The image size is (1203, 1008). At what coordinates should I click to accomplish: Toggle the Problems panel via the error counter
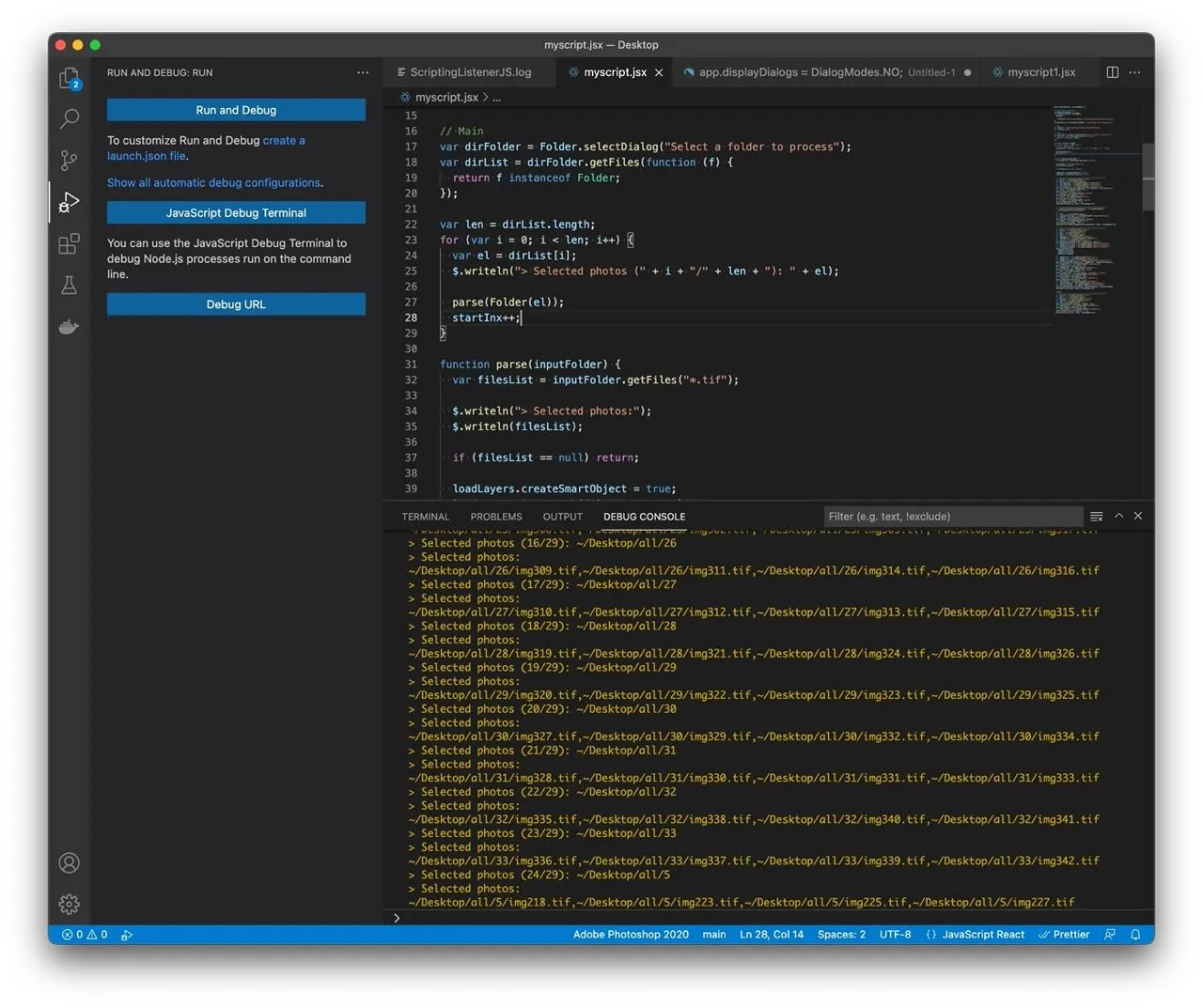[x=85, y=934]
